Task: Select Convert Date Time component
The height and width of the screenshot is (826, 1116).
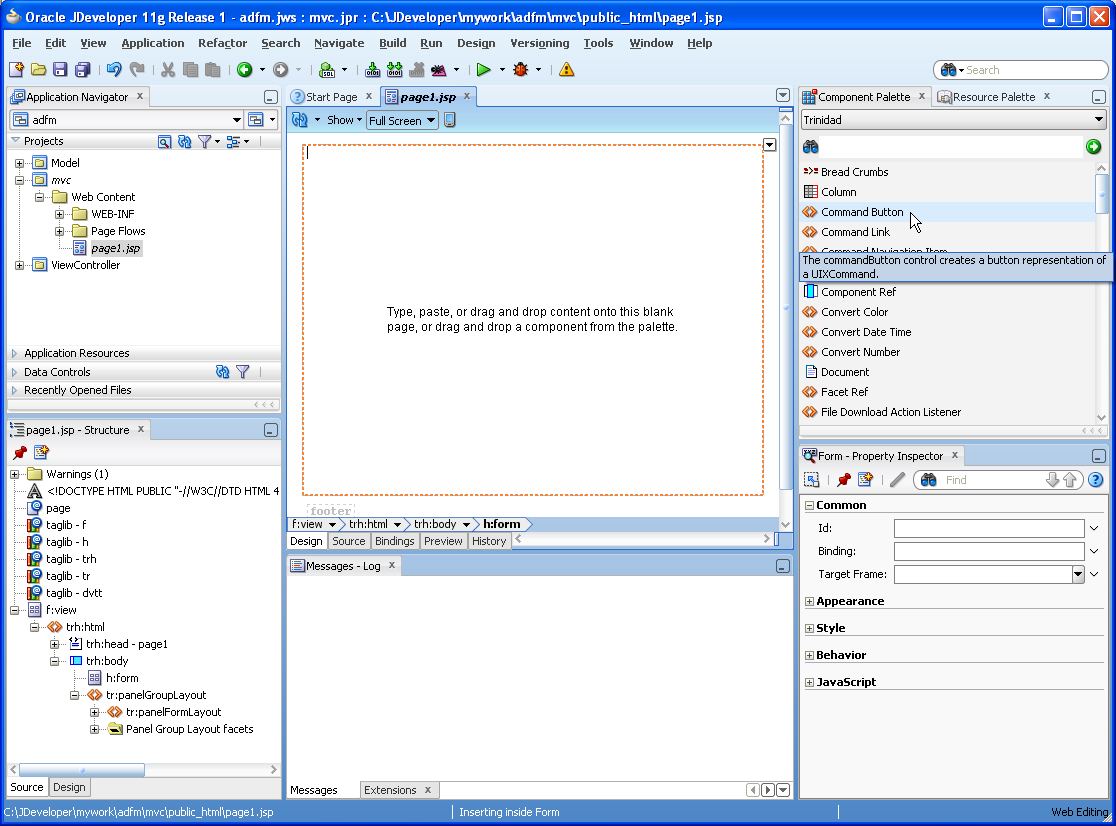Action: point(866,332)
